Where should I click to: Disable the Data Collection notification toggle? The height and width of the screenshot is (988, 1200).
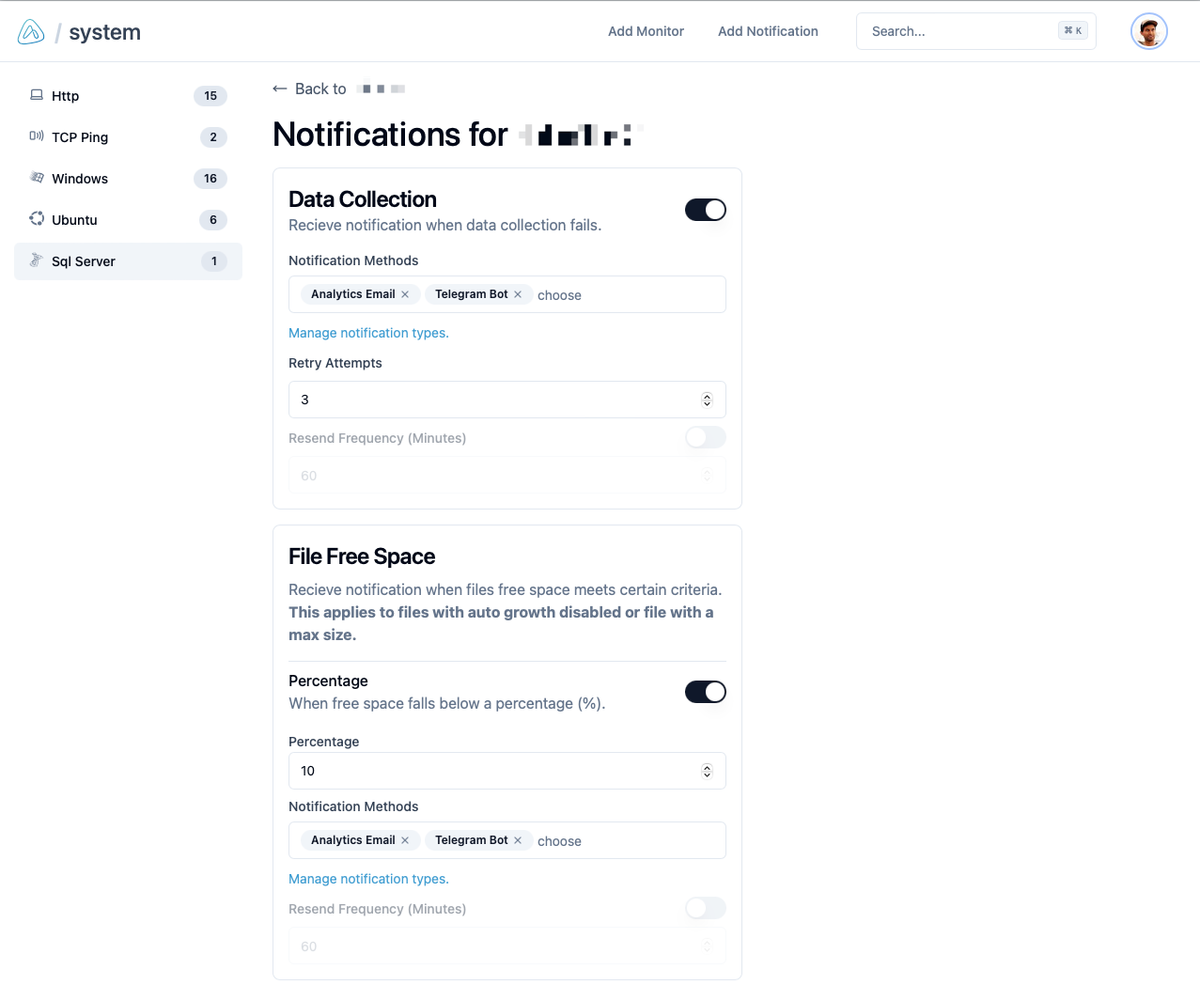click(x=705, y=210)
